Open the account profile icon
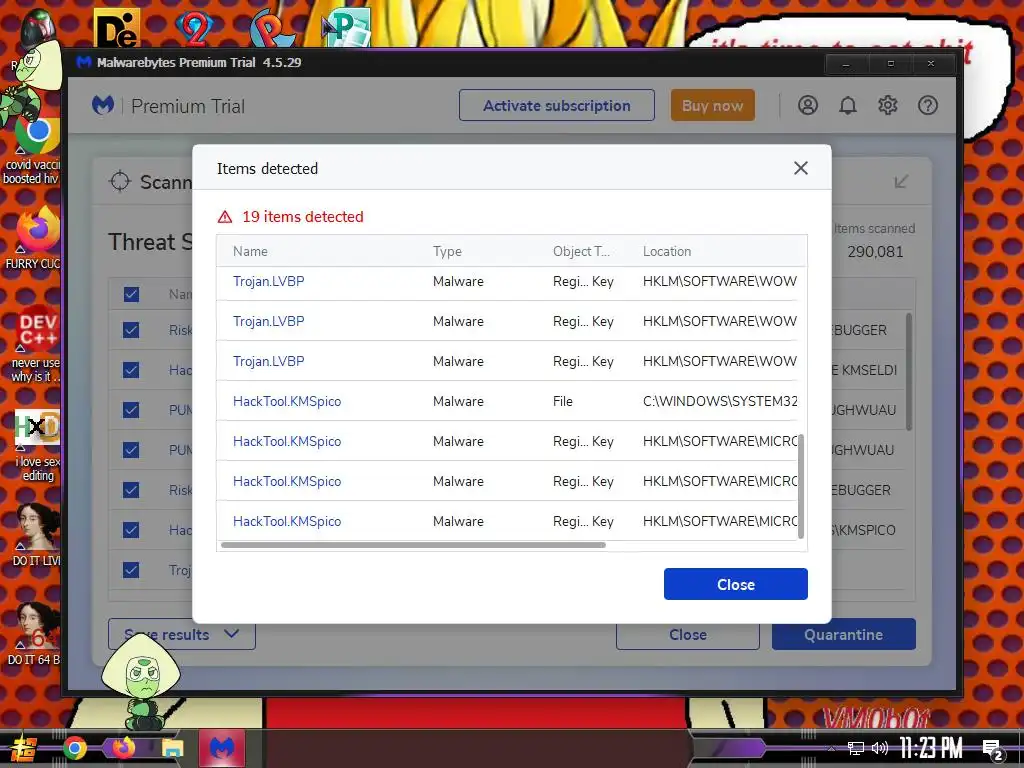 [808, 105]
